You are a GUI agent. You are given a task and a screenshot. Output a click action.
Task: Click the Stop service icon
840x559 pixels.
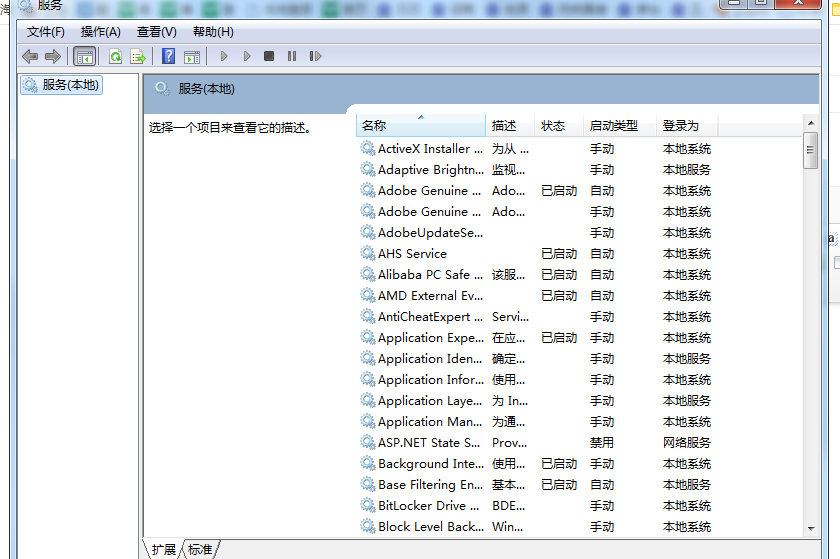point(269,56)
